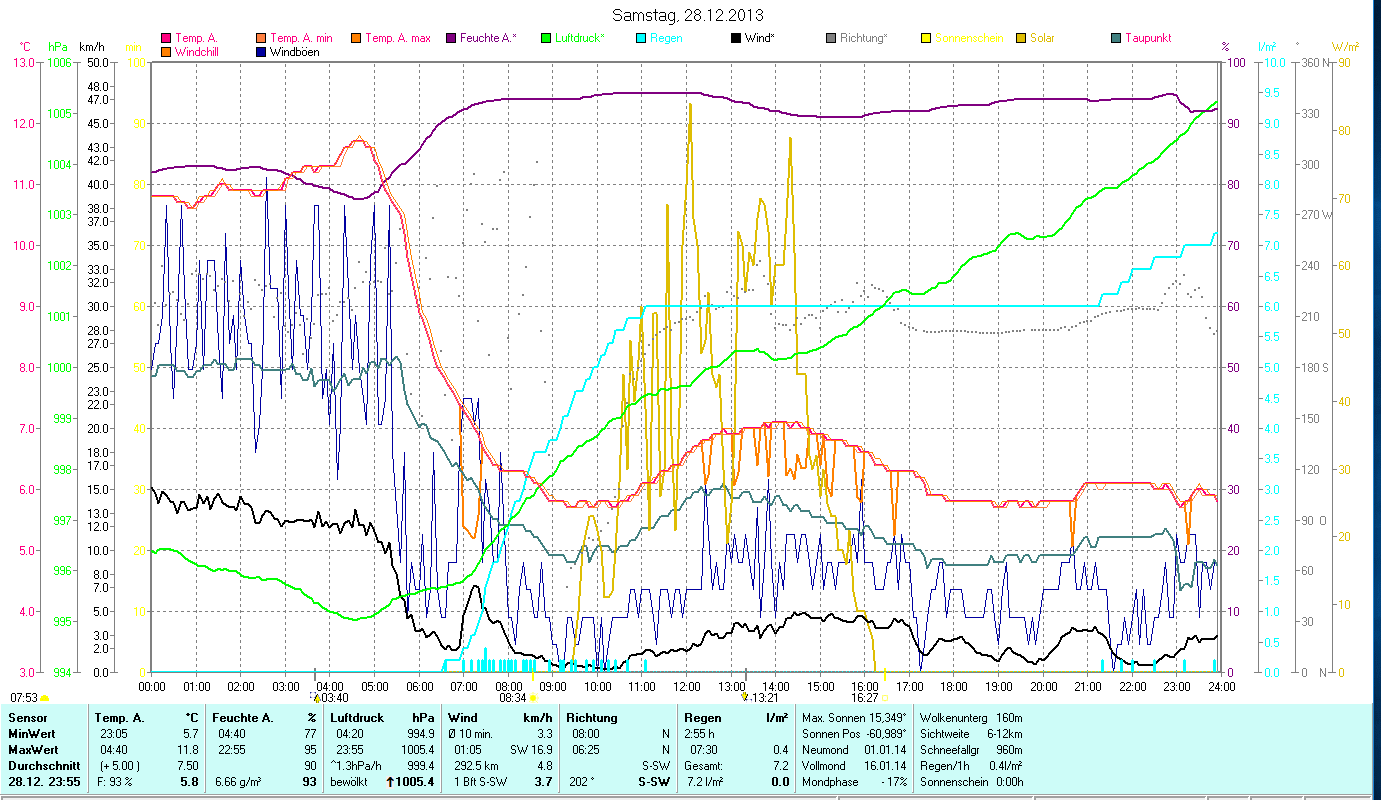Image resolution: width=1381 pixels, height=800 pixels.
Task: Click the rising pressure arrow beside 1005.4
Action: pyautogui.click(x=391, y=781)
